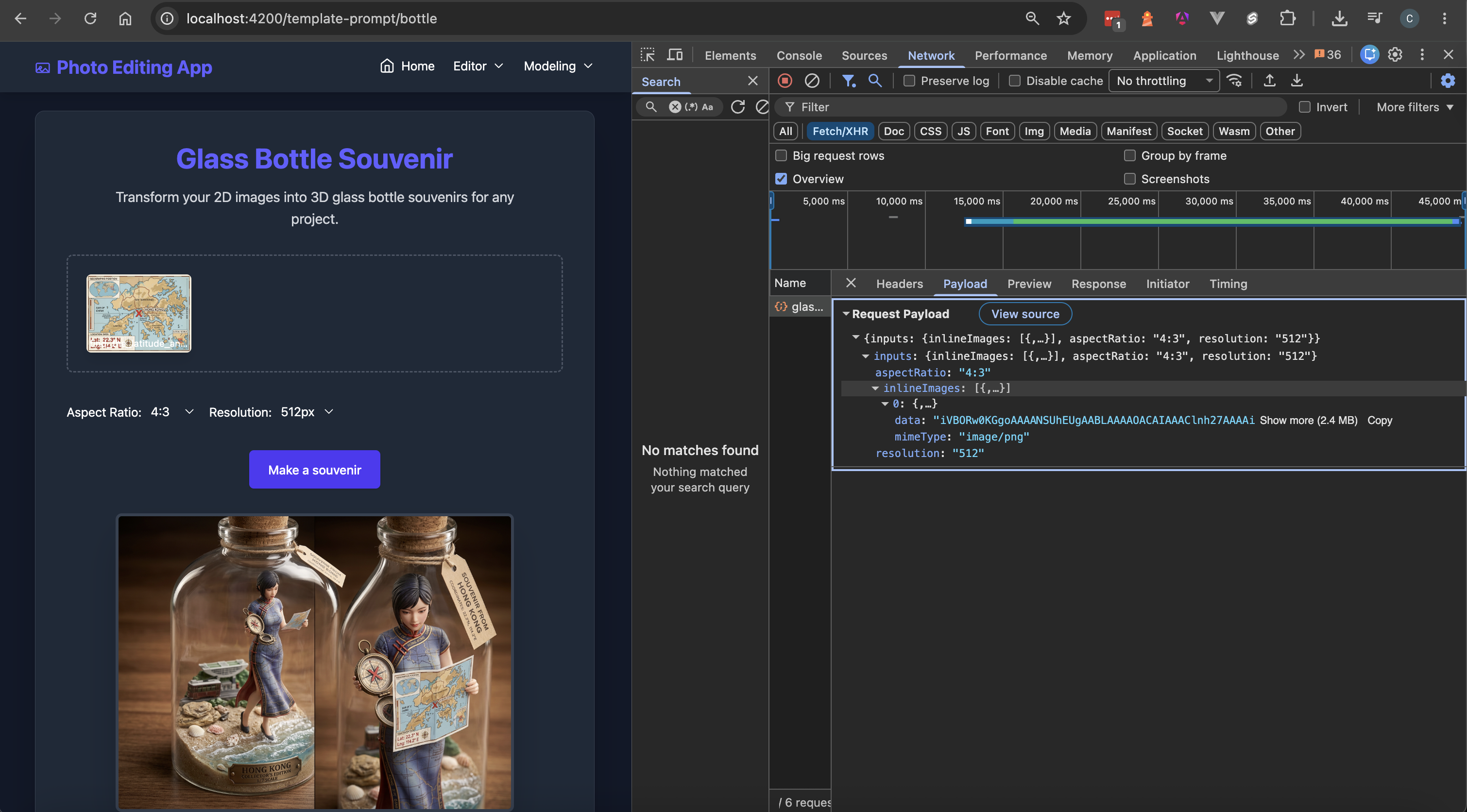Copy the data value
This screenshot has height=812, width=1467.
coord(1379,420)
